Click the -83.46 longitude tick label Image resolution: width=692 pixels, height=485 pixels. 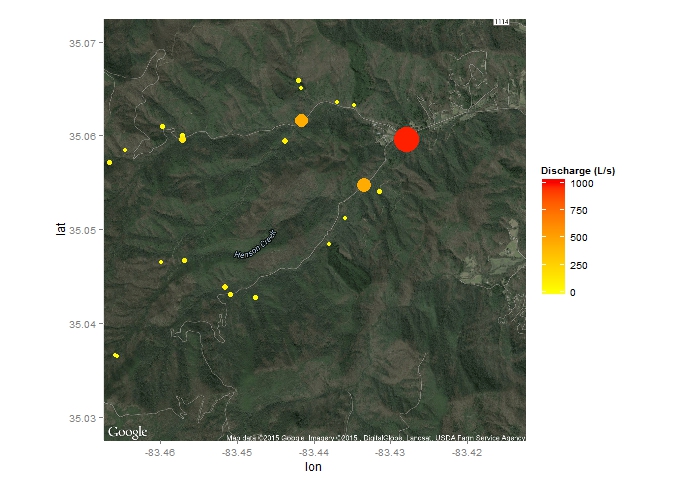160,452
